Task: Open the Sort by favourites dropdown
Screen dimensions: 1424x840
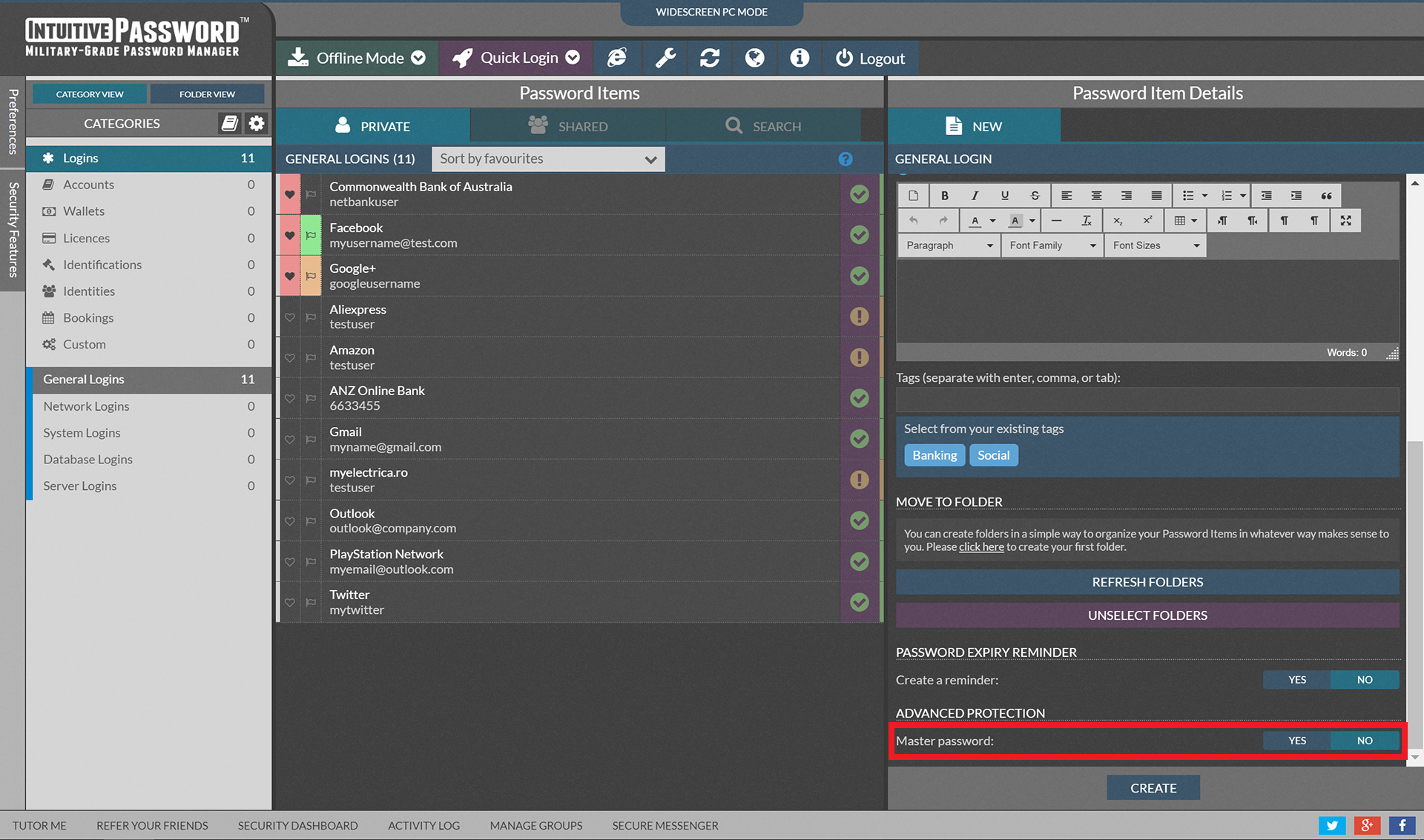Action: pyautogui.click(x=547, y=159)
